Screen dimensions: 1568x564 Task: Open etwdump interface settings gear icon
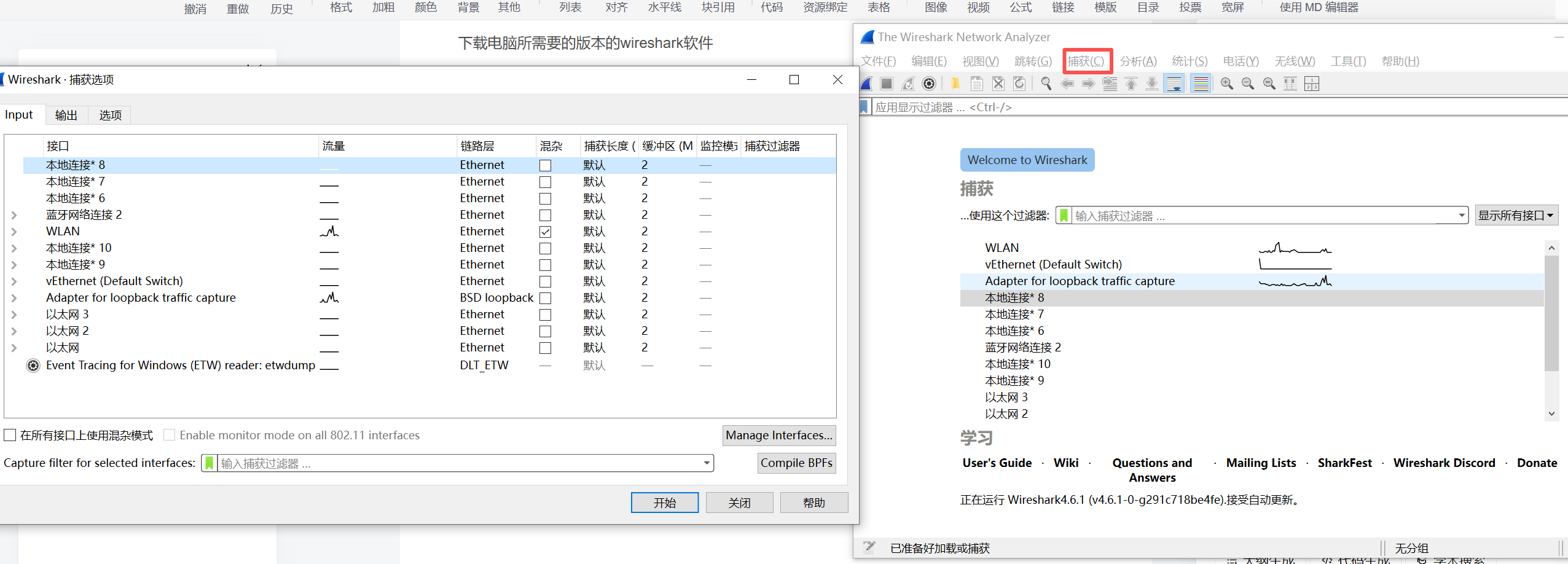(33, 366)
